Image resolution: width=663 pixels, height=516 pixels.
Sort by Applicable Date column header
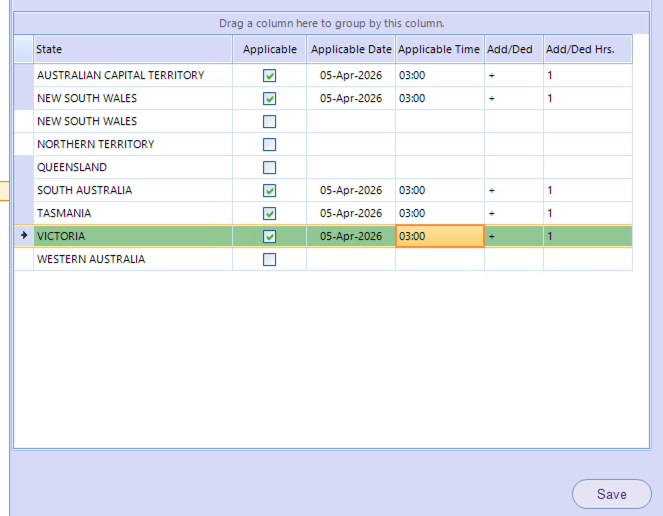(350, 50)
